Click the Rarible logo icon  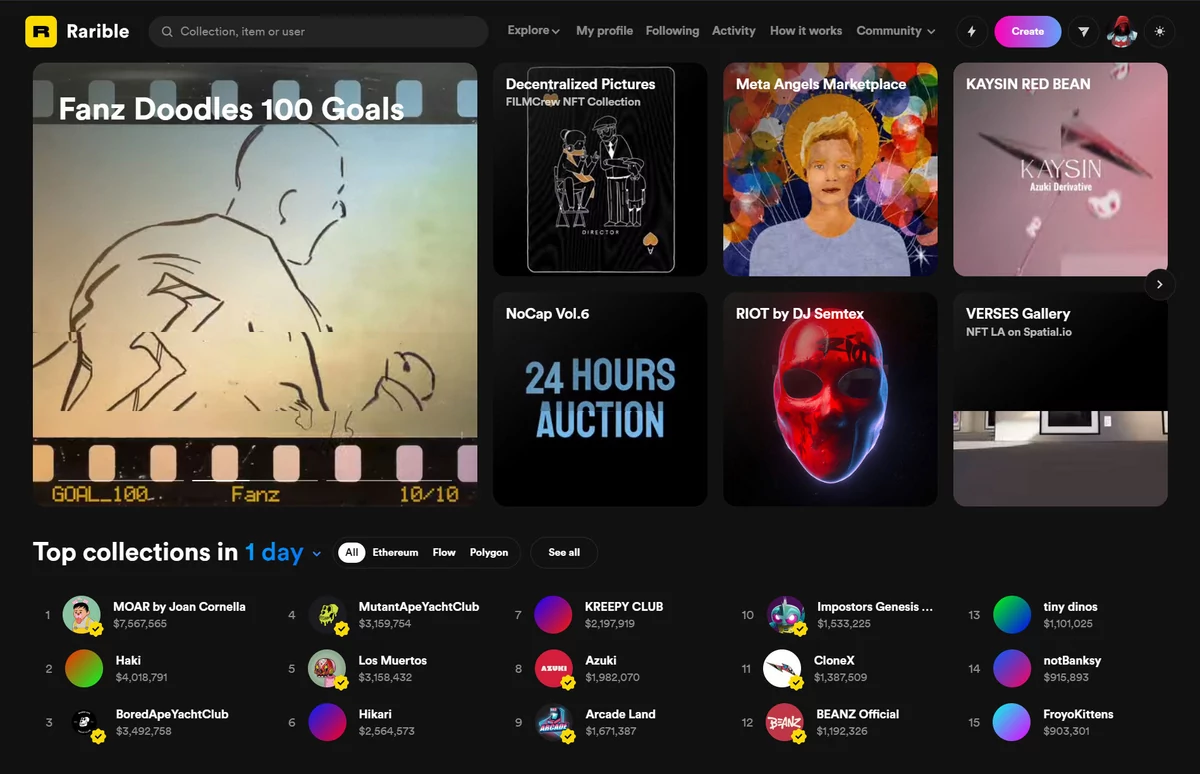click(x=41, y=31)
